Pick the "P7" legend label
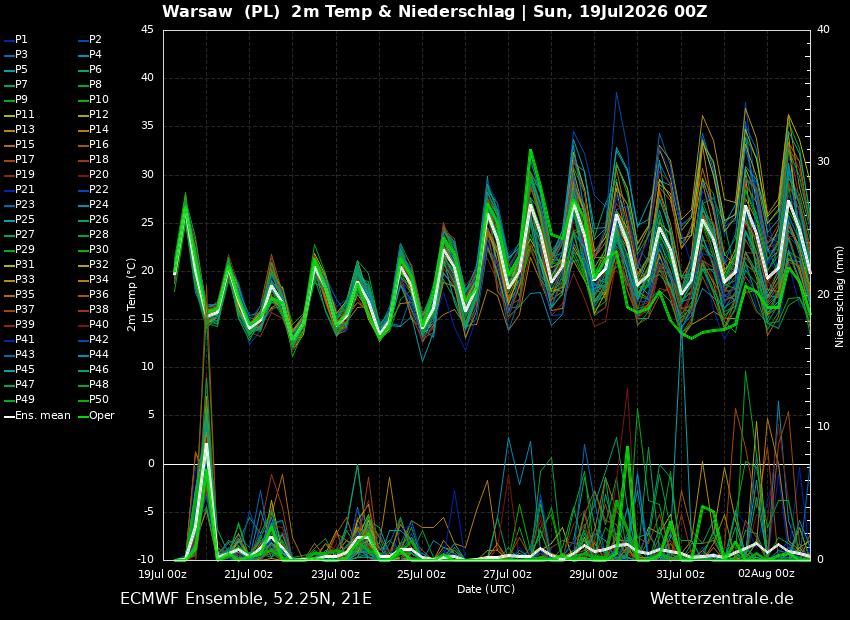The image size is (850, 620). pos(21,85)
